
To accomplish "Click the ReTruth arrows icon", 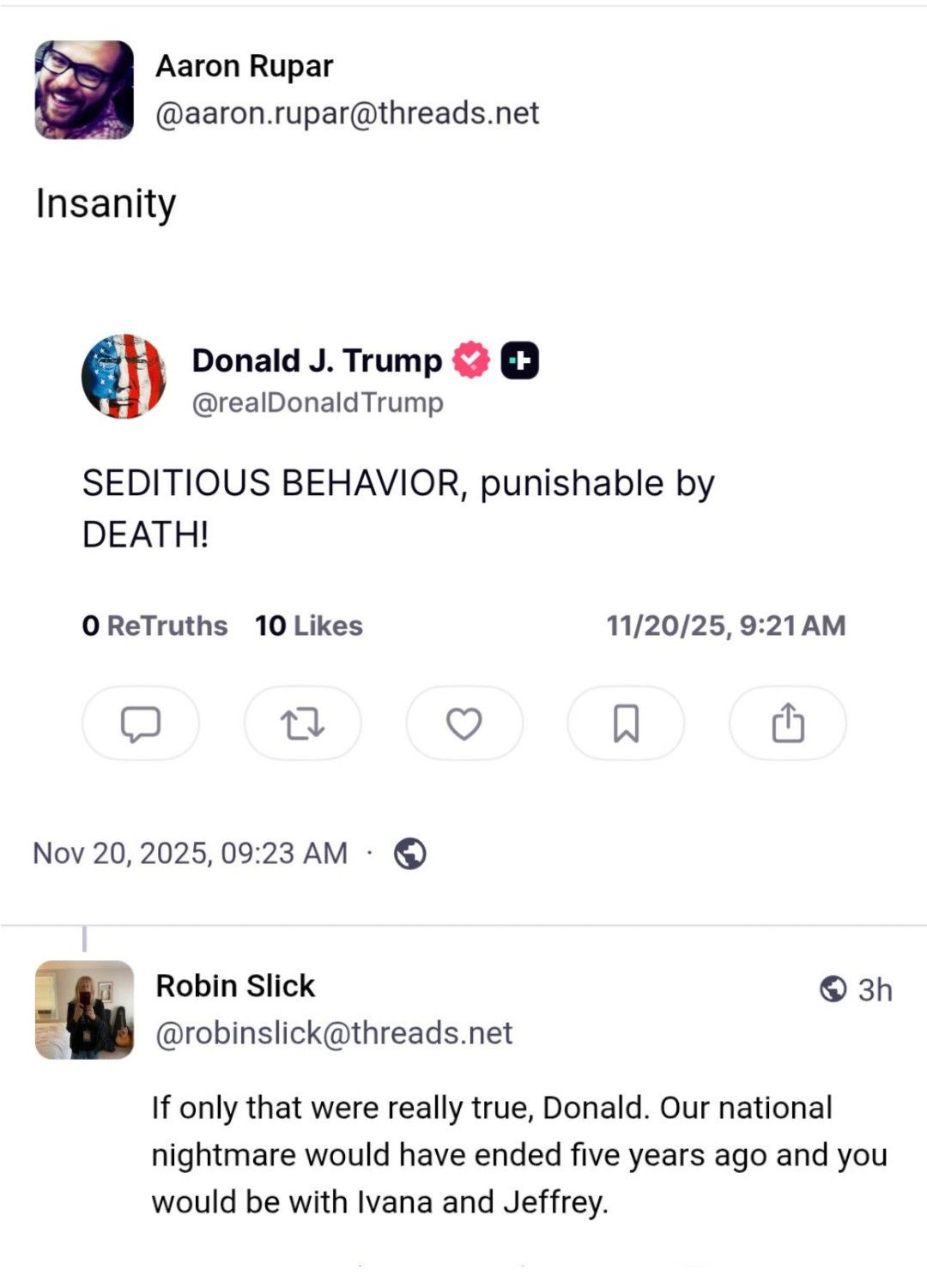I will click(302, 723).
